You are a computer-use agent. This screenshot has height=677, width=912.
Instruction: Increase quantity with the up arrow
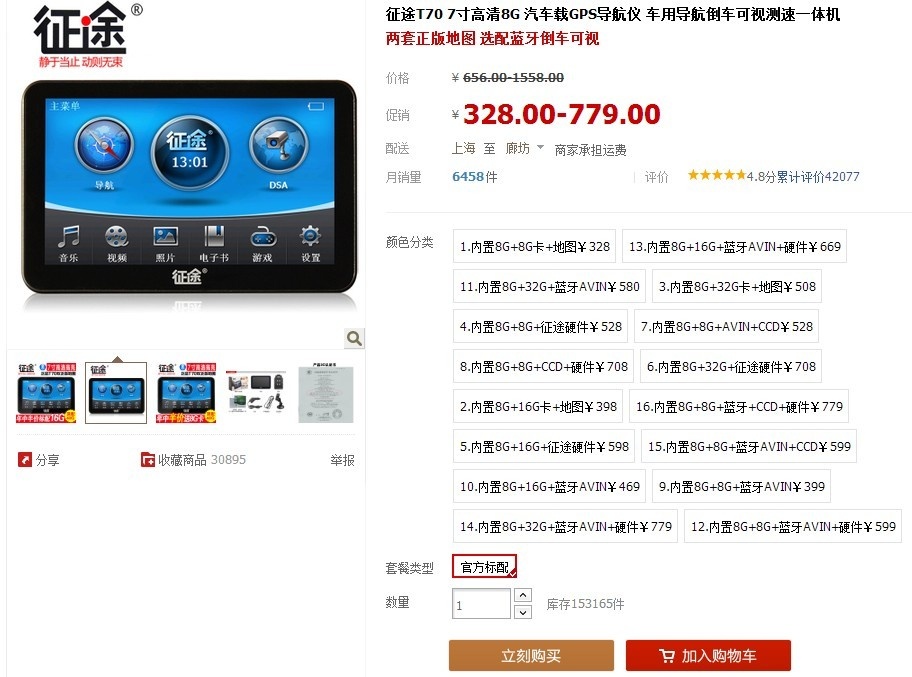[x=523, y=595]
